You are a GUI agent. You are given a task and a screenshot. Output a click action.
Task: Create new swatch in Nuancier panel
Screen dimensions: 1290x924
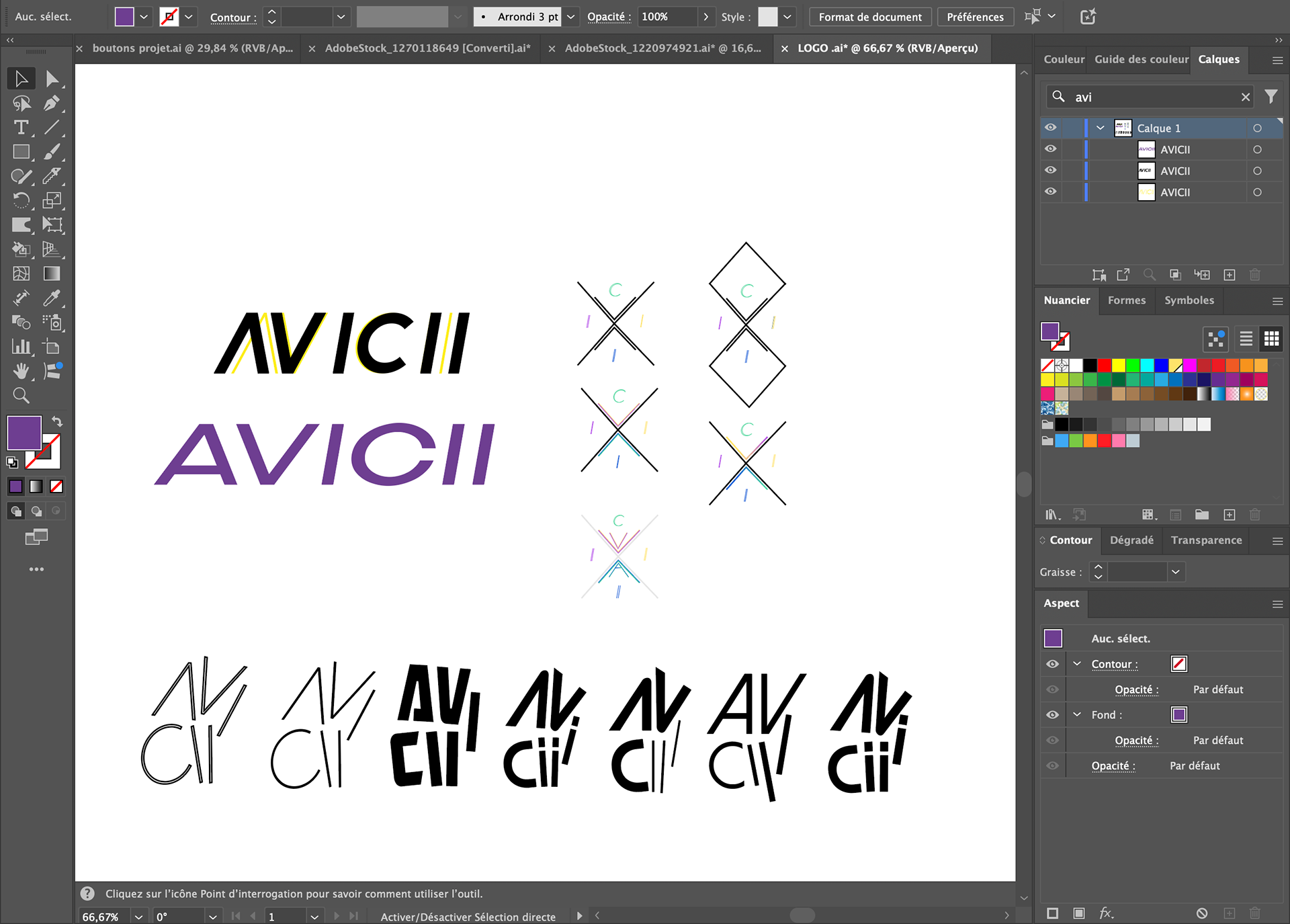pyautogui.click(x=1229, y=515)
